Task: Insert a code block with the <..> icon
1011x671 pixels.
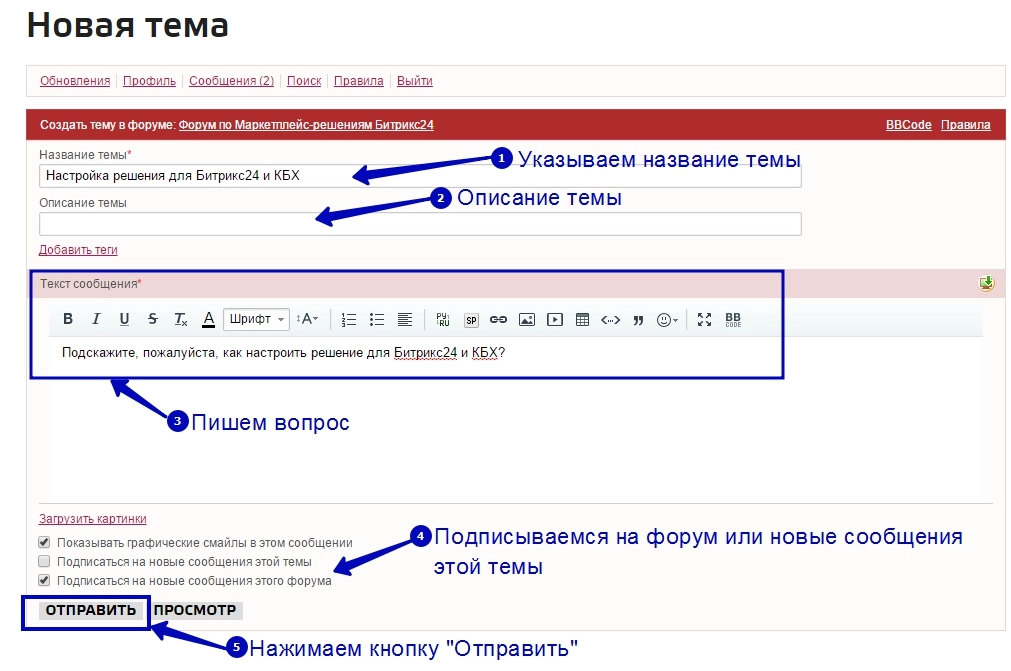Action: [x=610, y=319]
